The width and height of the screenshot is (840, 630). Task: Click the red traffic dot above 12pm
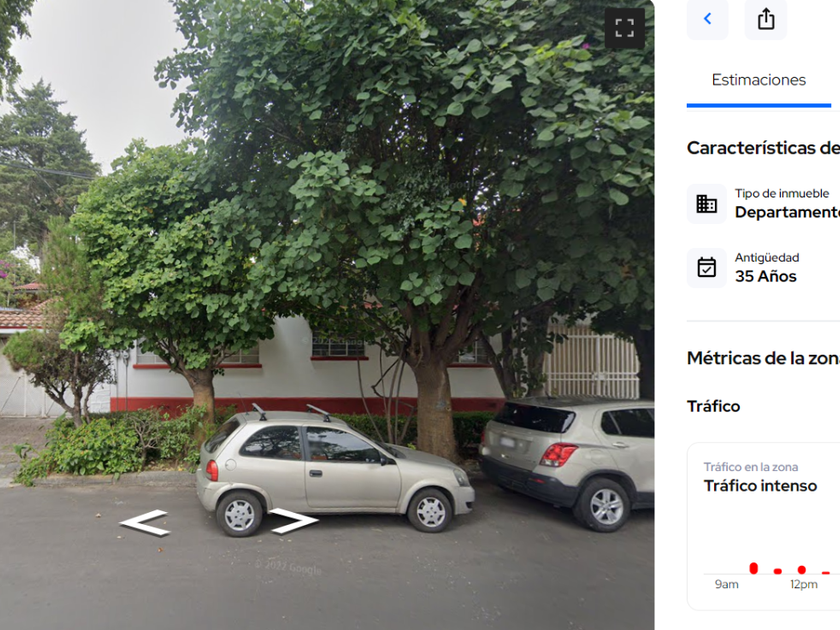pyautogui.click(x=801, y=569)
